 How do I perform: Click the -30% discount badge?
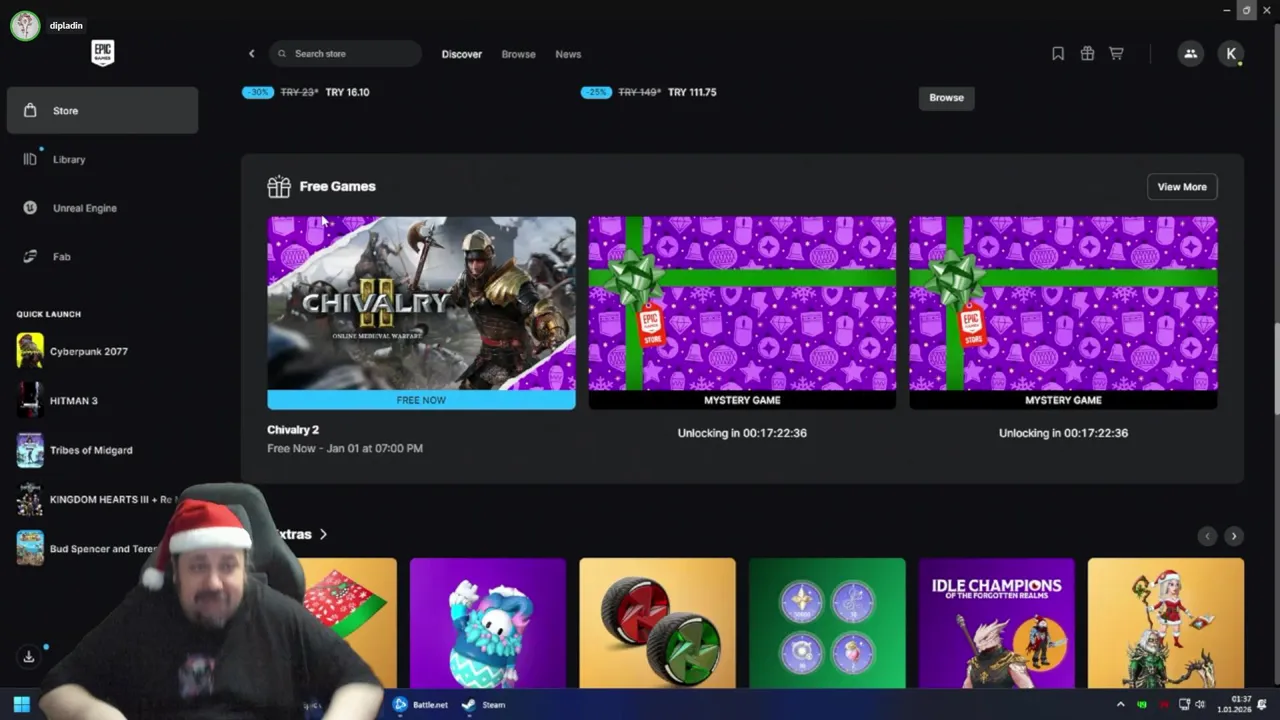(x=258, y=92)
